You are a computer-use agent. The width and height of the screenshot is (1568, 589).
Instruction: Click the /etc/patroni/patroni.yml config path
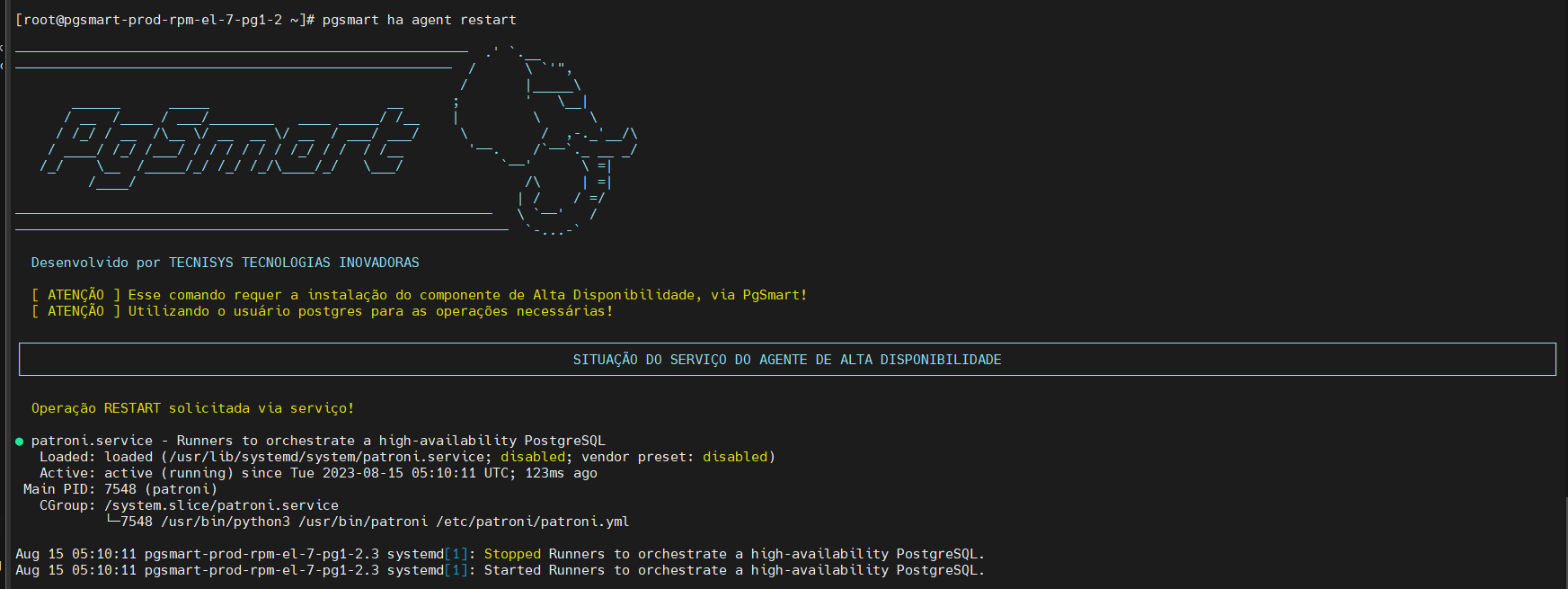tap(533, 522)
